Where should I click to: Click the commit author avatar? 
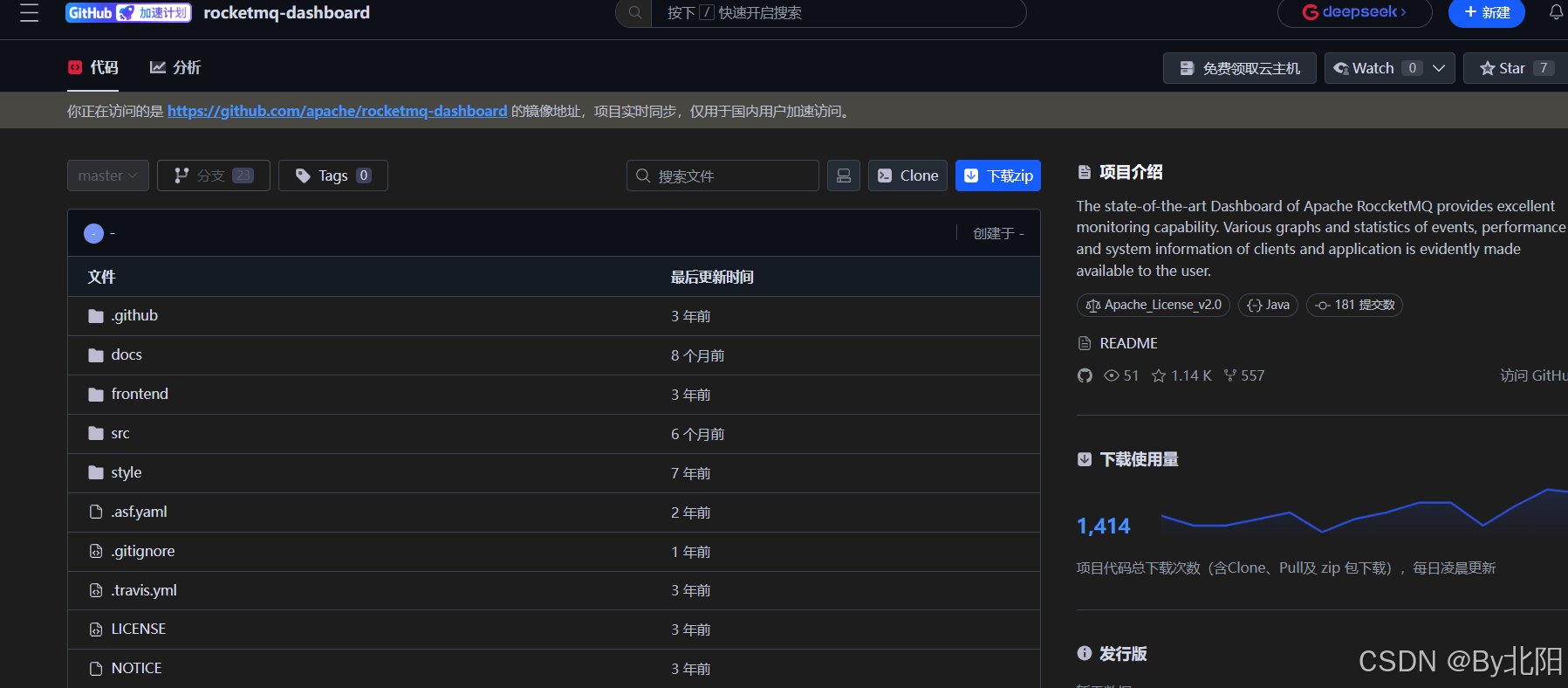(x=93, y=233)
